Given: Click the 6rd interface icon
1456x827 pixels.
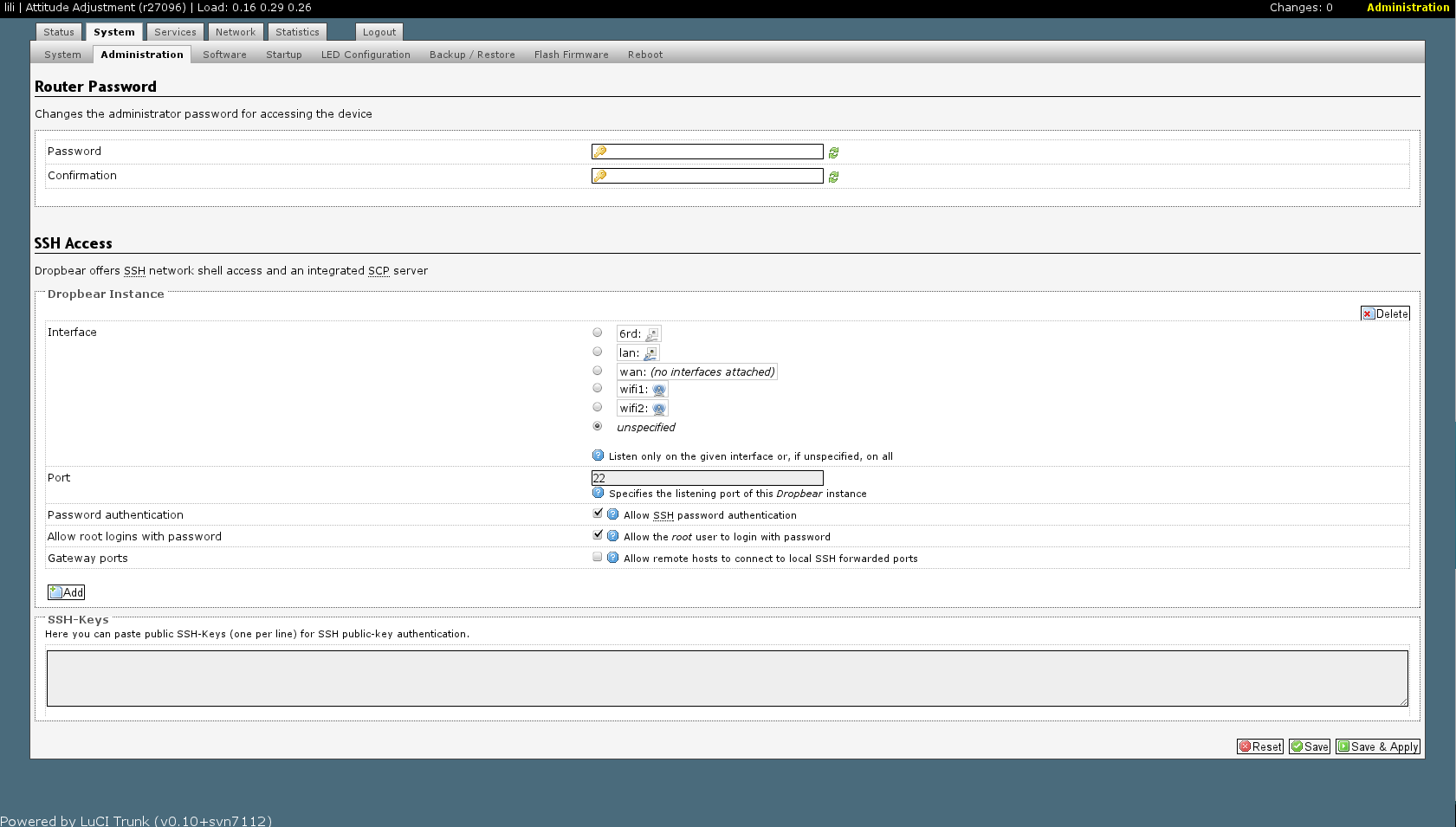Looking at the screenshot, I should point(652,334).
